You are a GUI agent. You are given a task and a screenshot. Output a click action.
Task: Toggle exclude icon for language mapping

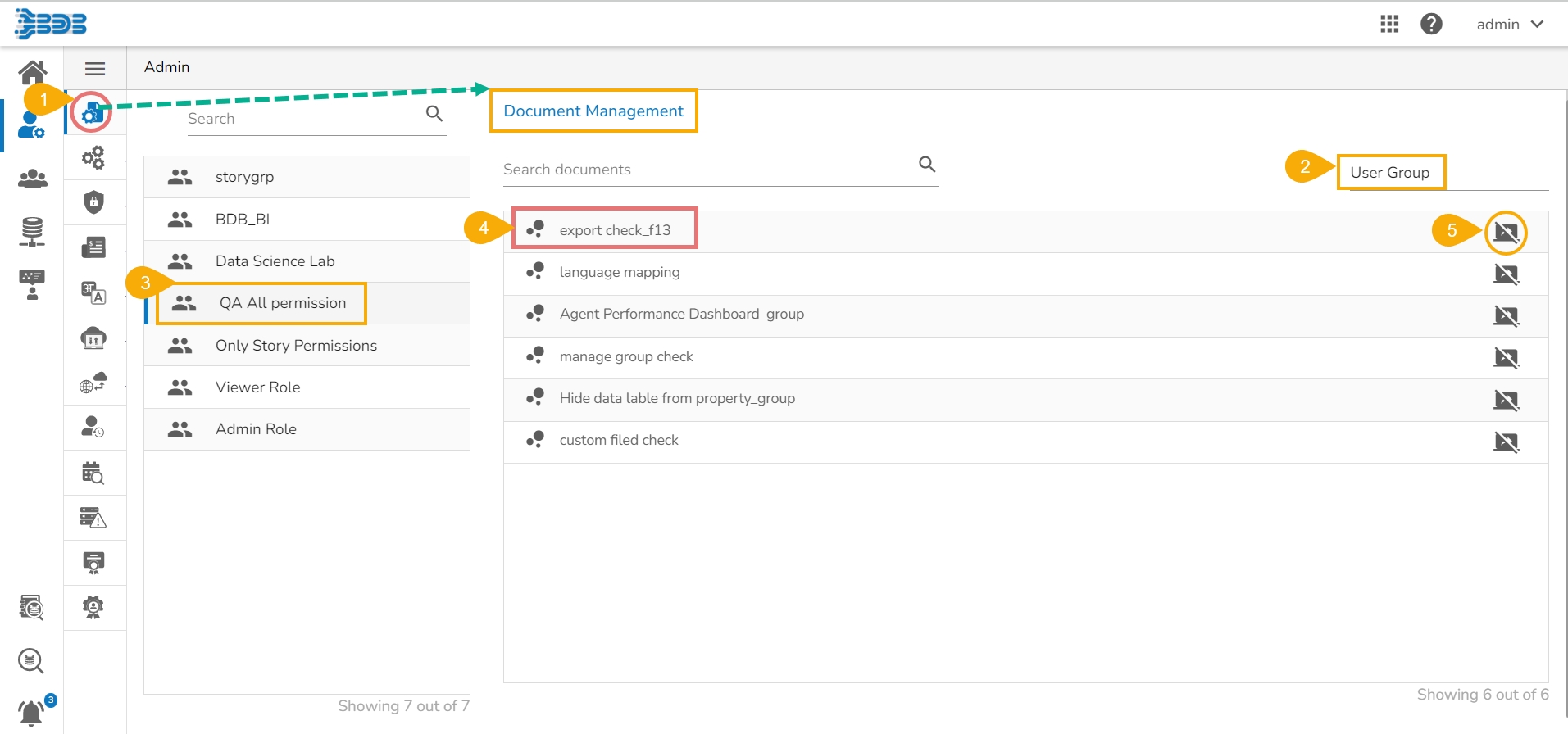point(1506,274)
